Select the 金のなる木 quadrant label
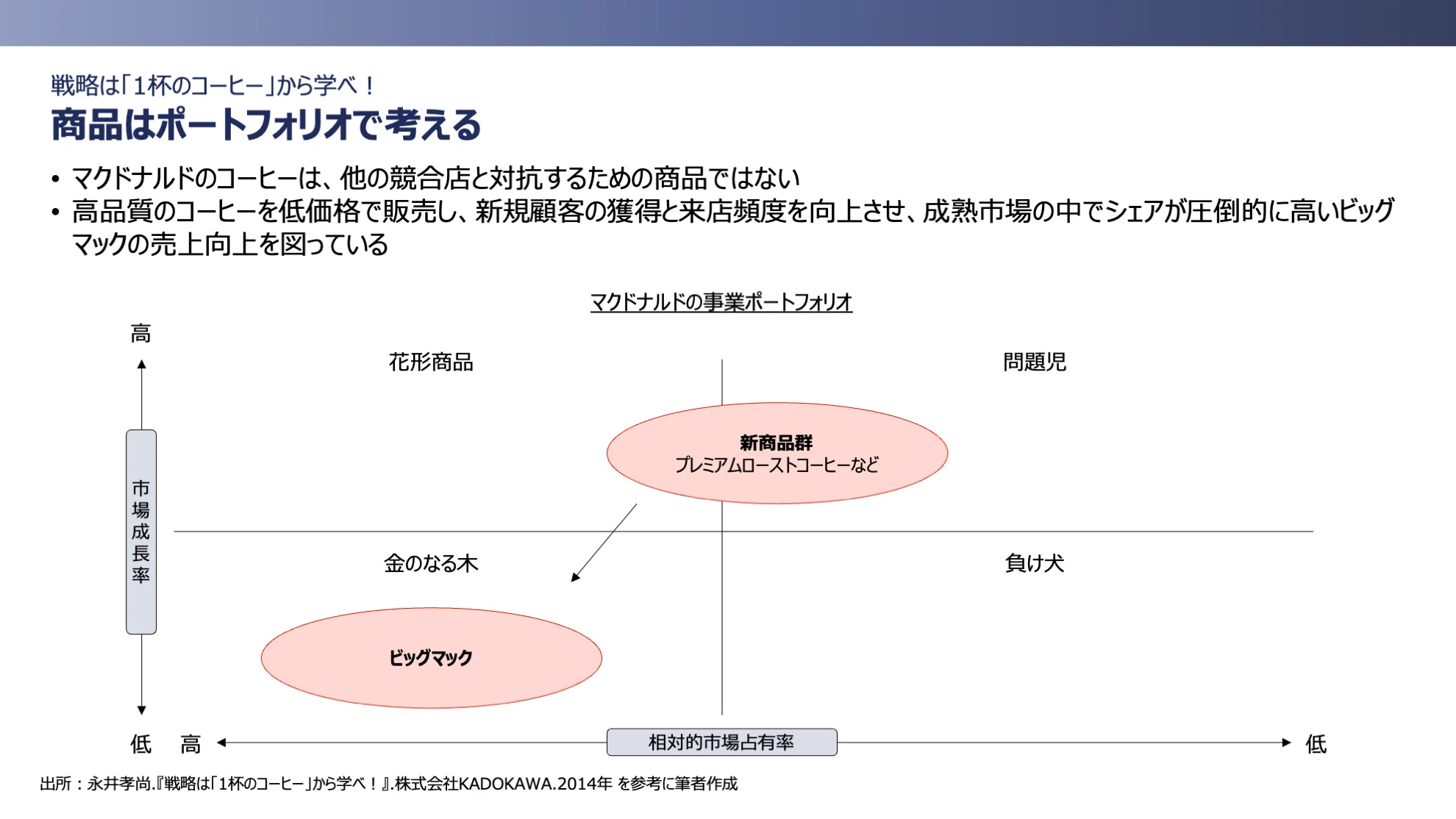The width and height of the screenshot is (1456, 819). click(x=431, y=563)
